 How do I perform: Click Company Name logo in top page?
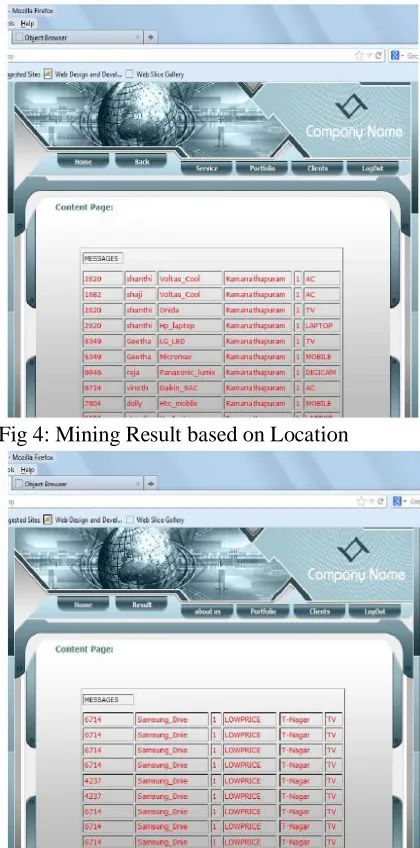click(x=354, y=118)
